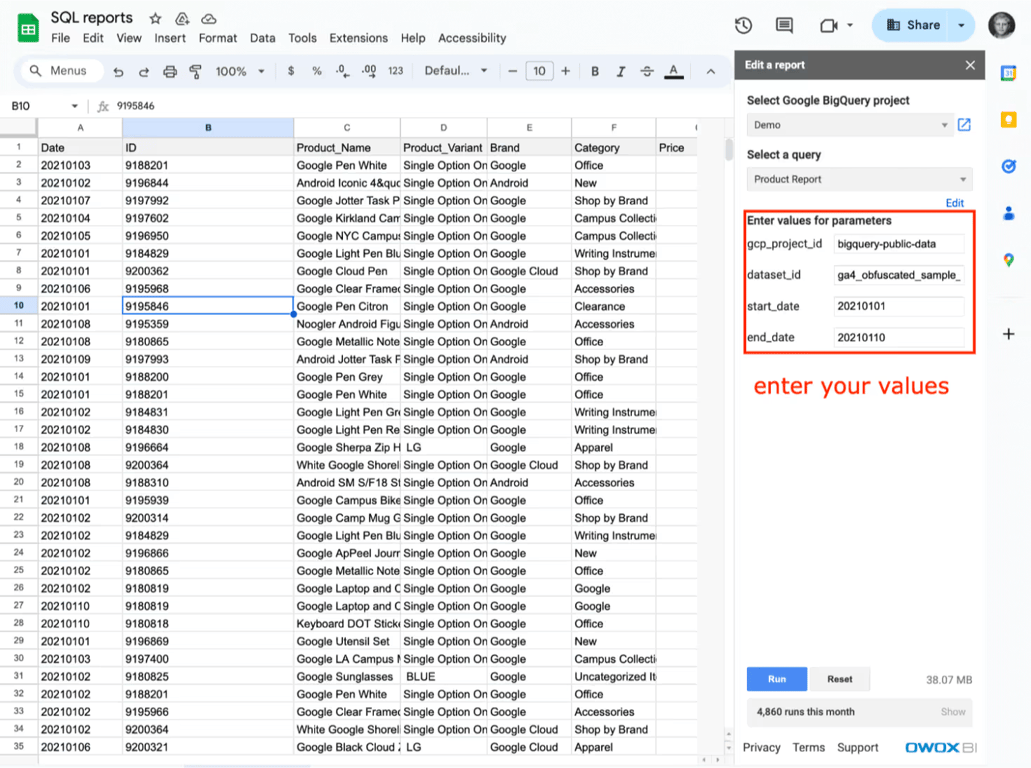Open the Accessibility menu
The image size is (1031, 768).
tap(472, 38)
